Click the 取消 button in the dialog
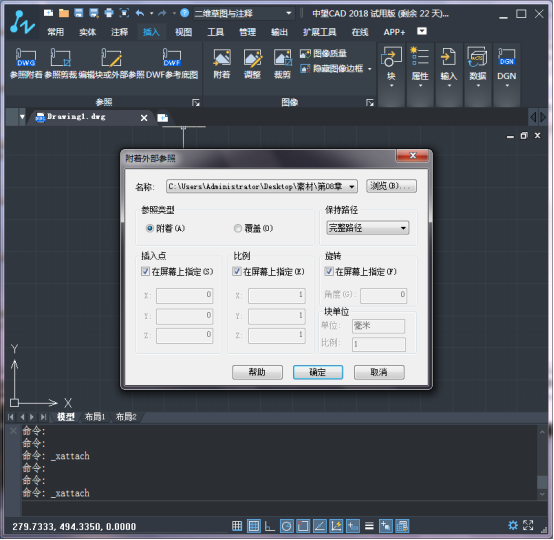Image resolution: width=554 pixels, height=540 pixels. pyautogui.click(x=379, y=372)
